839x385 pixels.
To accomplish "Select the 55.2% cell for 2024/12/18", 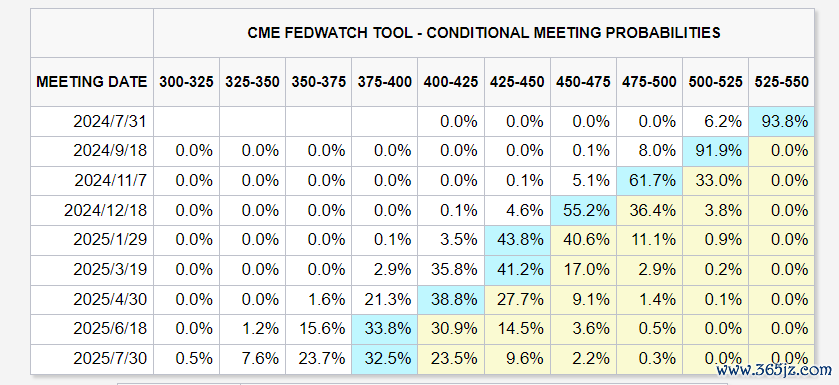I will [x=583, y=211].
